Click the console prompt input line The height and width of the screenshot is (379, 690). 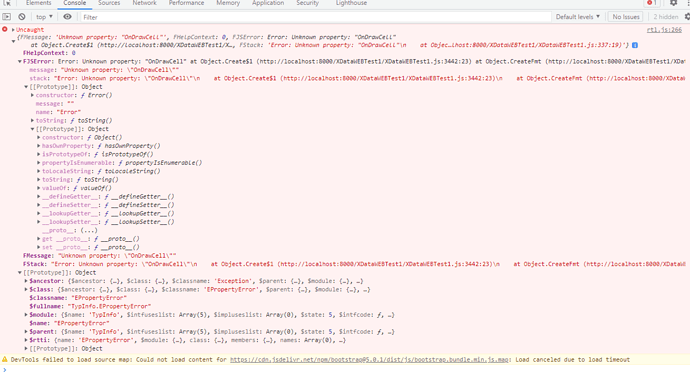pyautogui.click(x=345, y=370)
